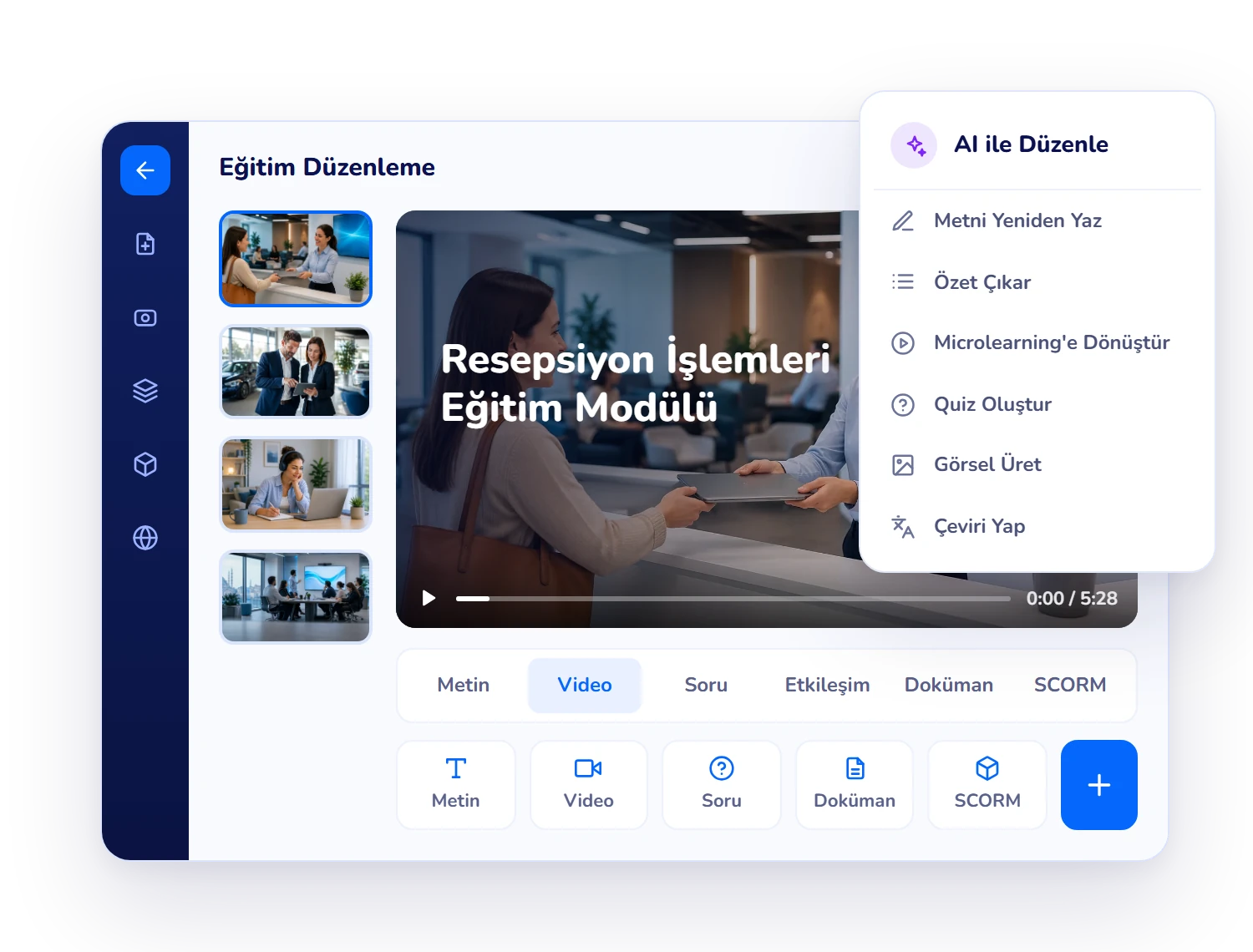The image size is (1253, 952).
Task: Add a Doküman block card
Action: click(x=855, y=785)
